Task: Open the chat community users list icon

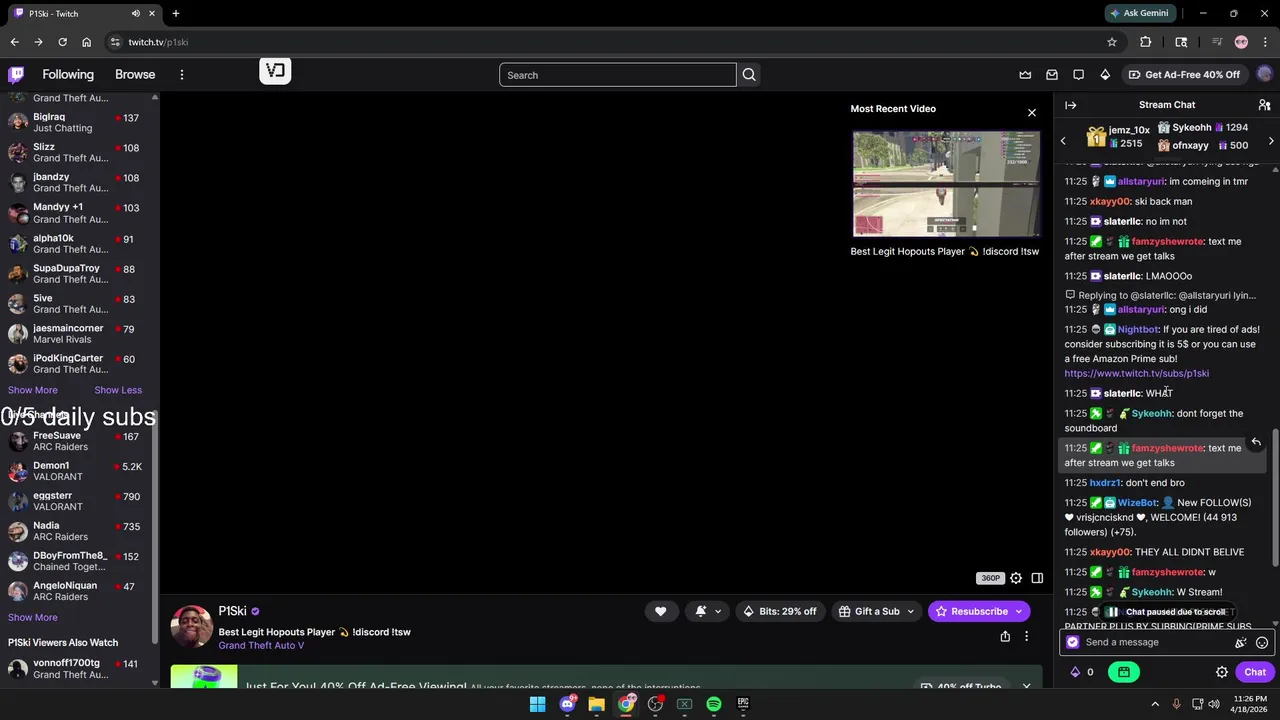Action: click(1264, 105)
